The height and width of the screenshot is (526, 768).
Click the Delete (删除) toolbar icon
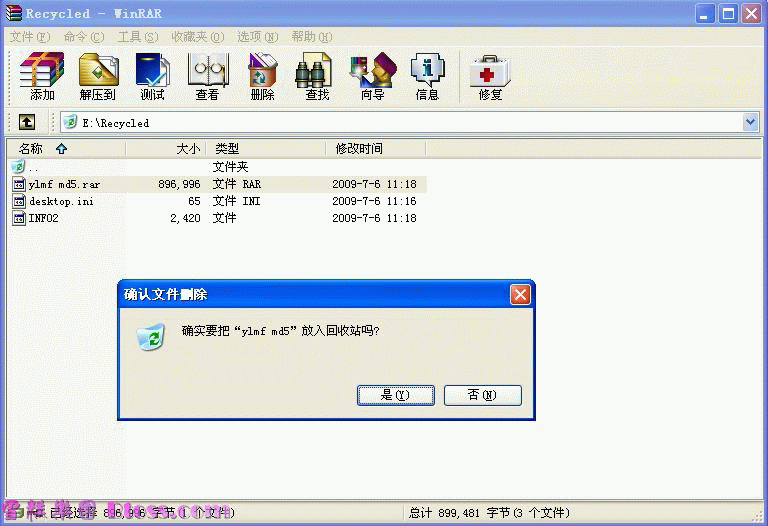(263, 76)
